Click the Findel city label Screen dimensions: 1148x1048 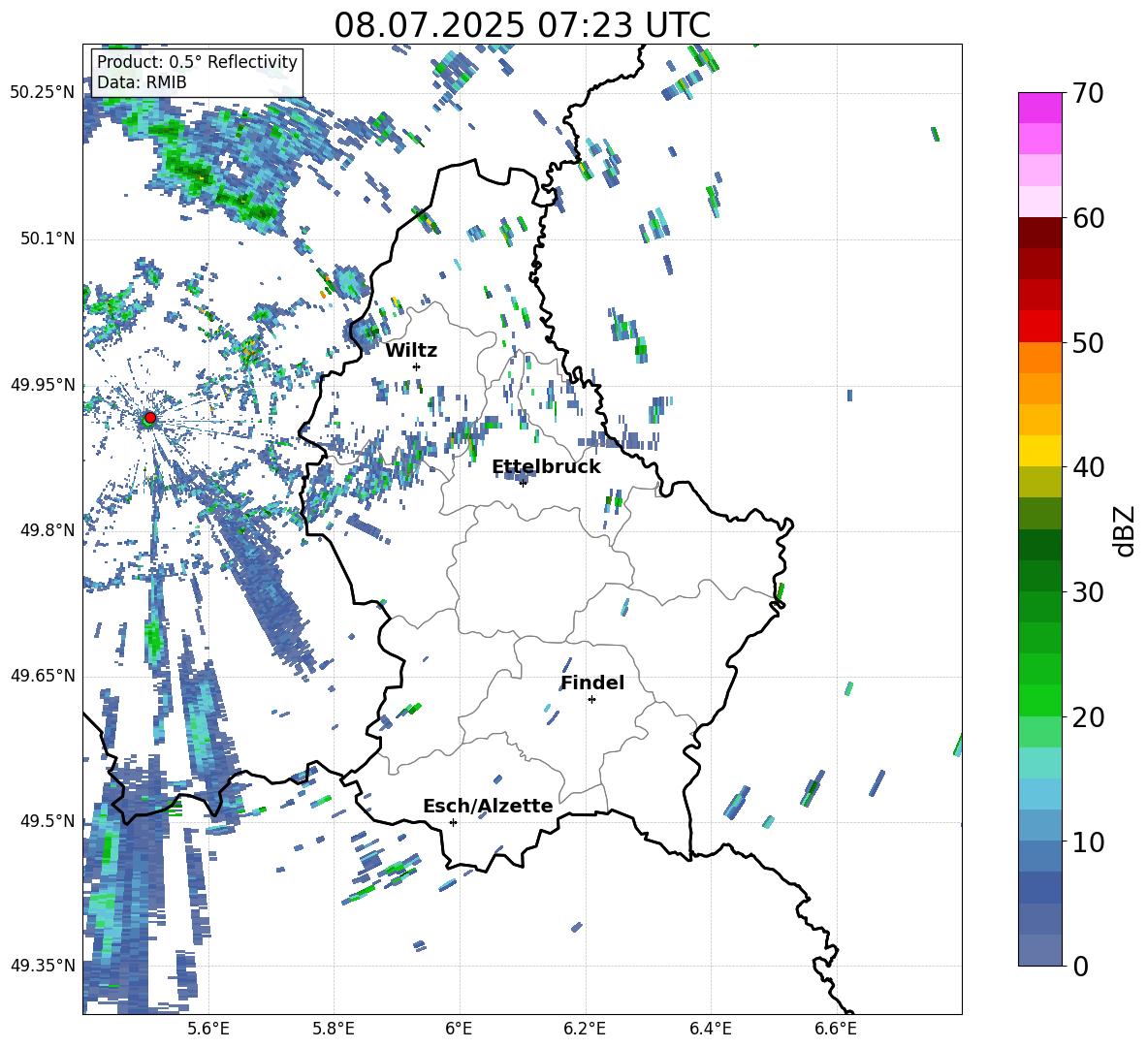[x=592, y=683]
